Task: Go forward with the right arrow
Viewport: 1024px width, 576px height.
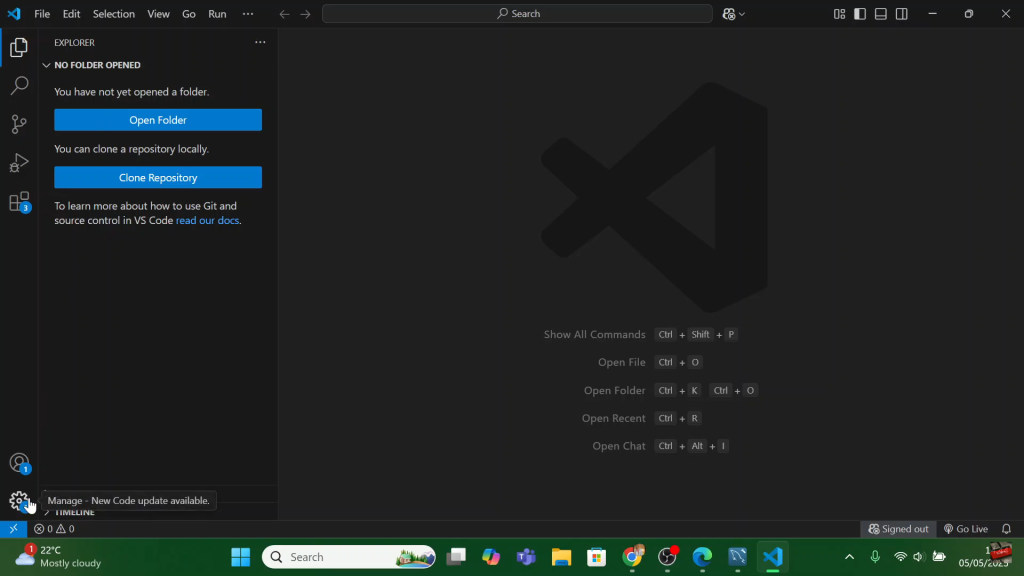Action: click(305, 14)
